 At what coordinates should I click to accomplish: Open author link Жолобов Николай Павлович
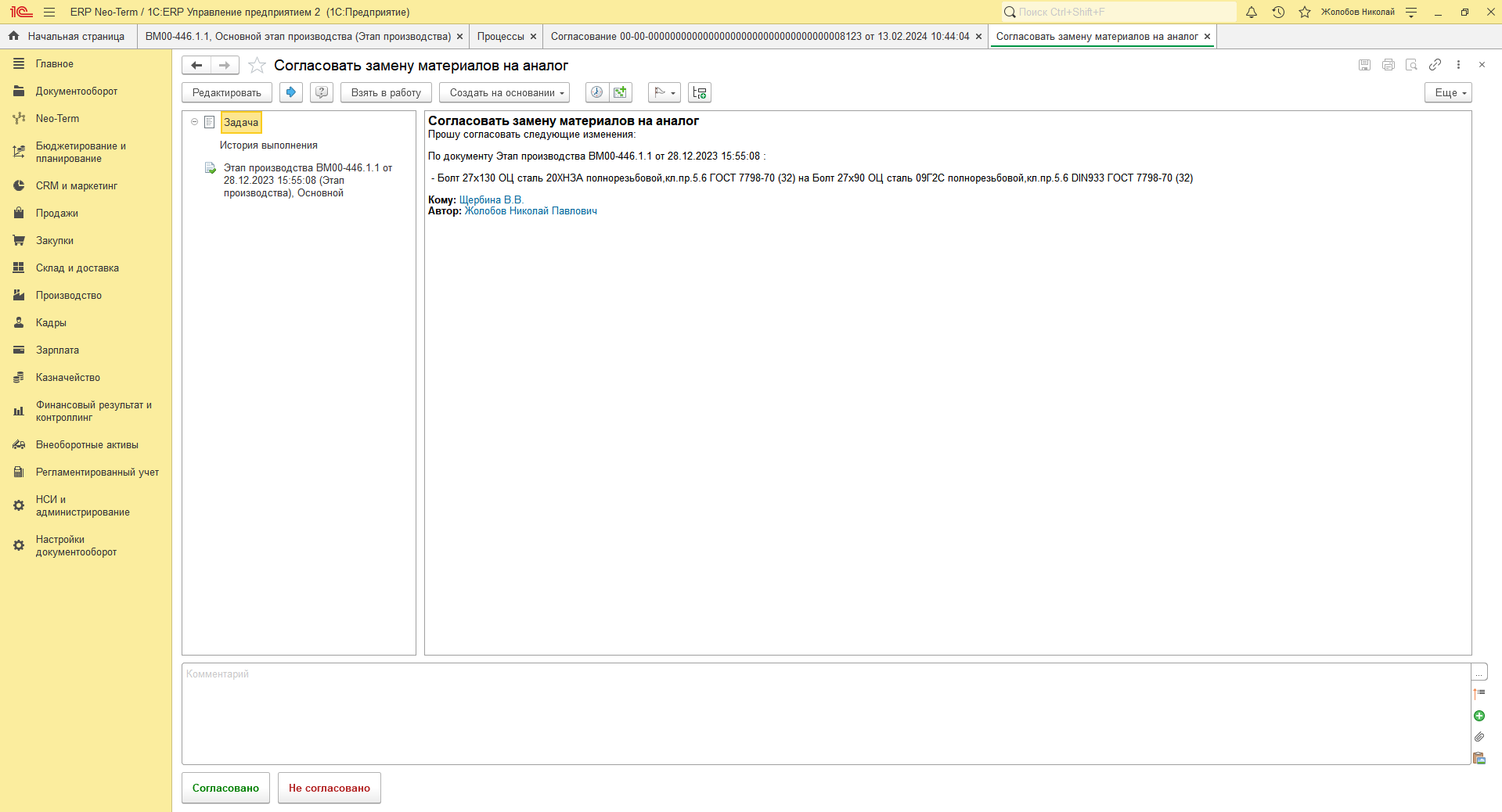point(531,211)
